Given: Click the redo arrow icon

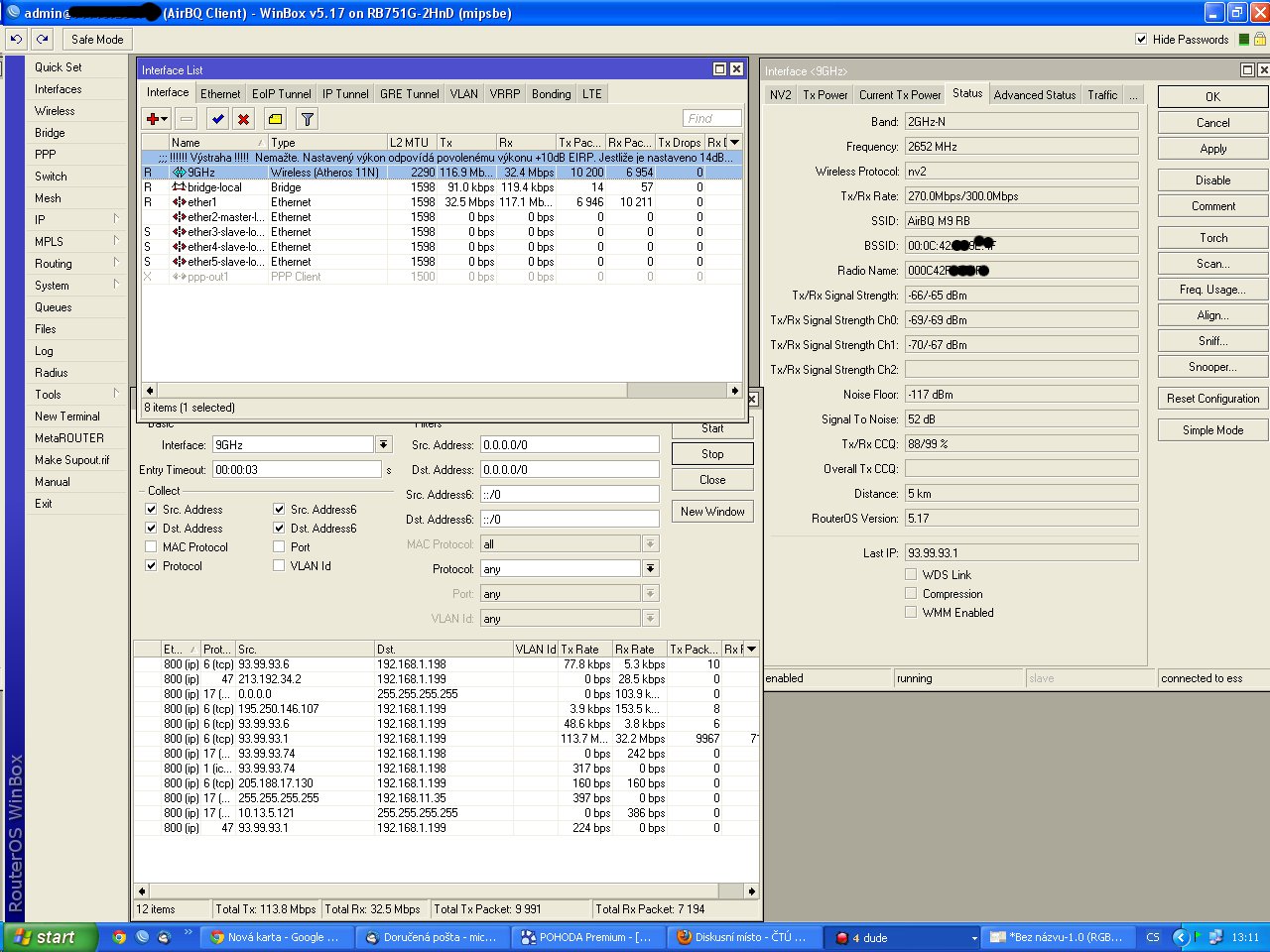Looking at the screenshot, I should point(41,39).
